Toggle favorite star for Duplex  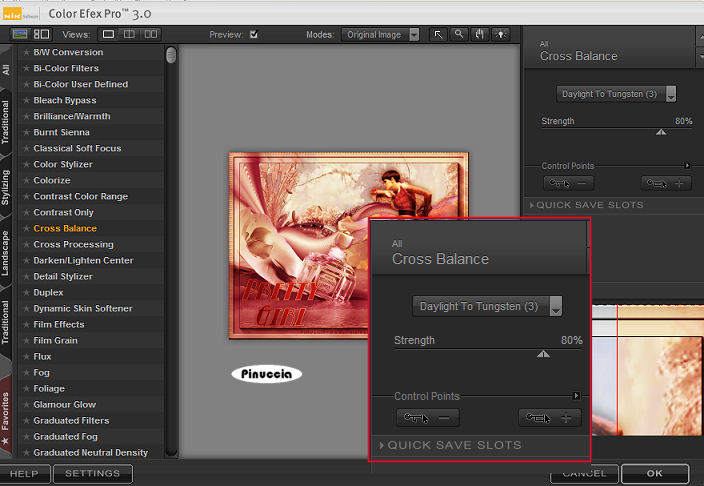point(26,292)
